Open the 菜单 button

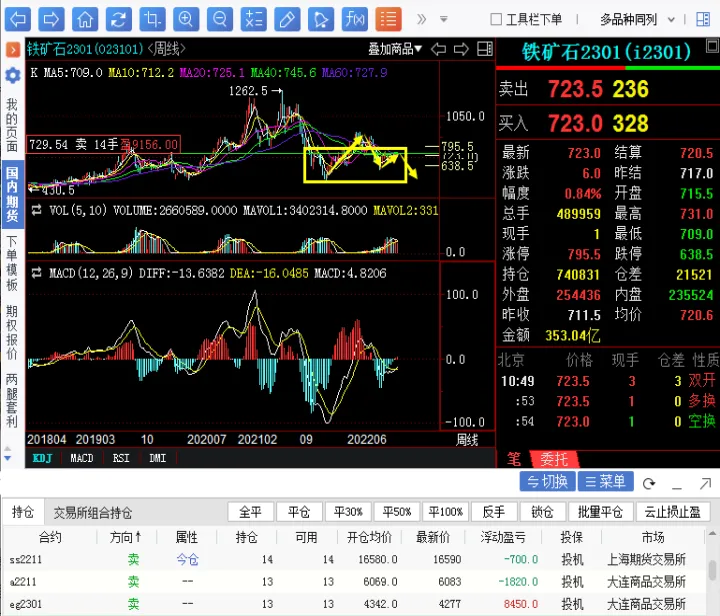point(606,482)
